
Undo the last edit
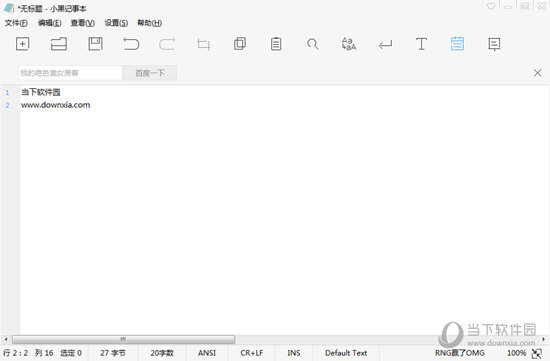click(131, 44)
